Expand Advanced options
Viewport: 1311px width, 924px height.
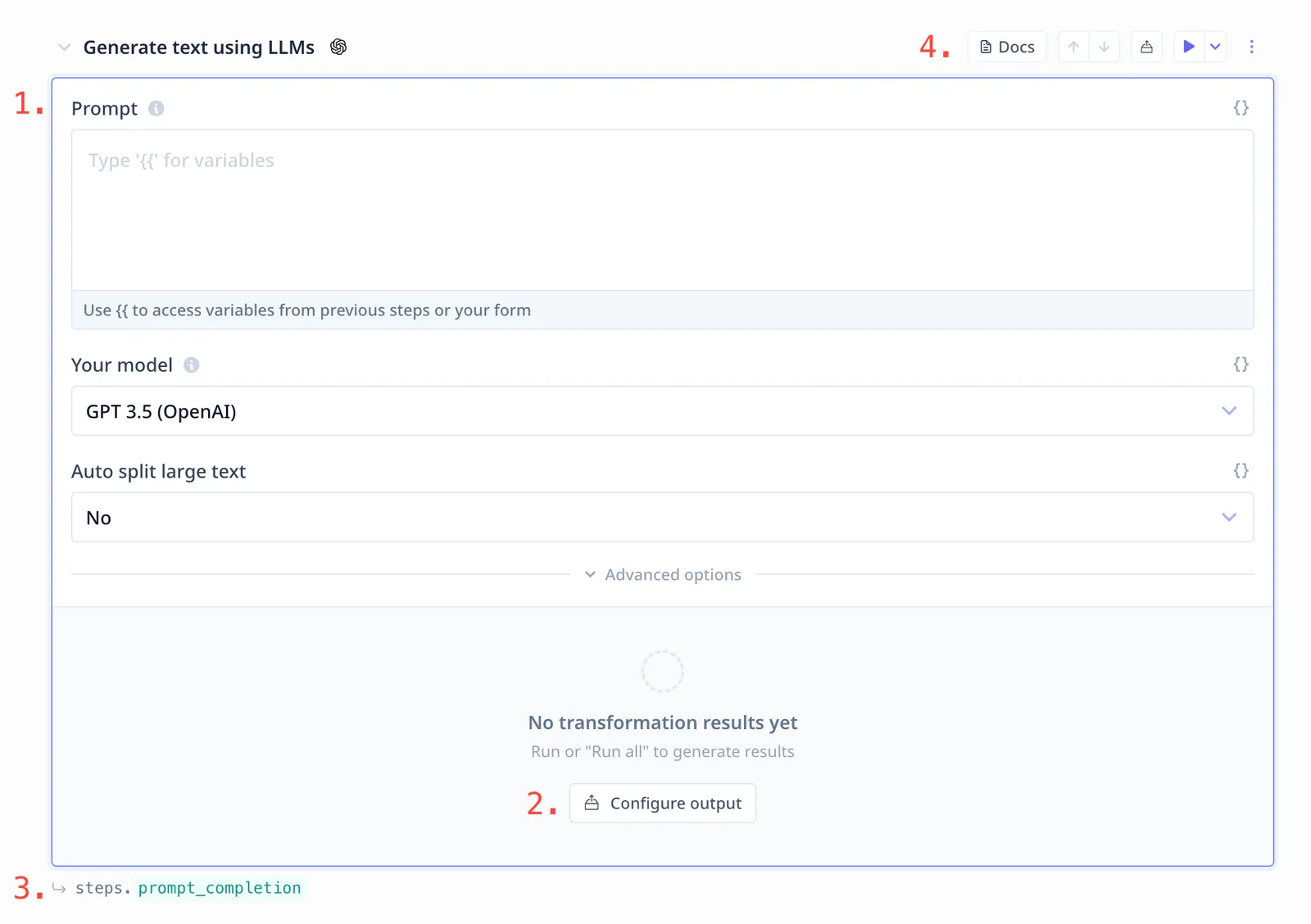[x=663, y=575]
